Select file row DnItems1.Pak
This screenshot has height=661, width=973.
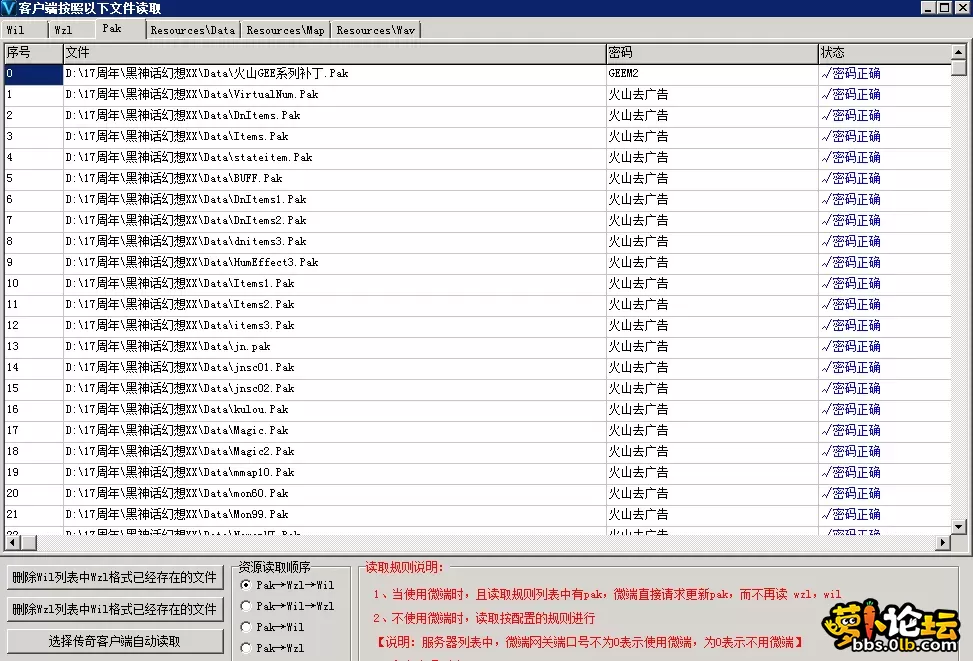477,199
